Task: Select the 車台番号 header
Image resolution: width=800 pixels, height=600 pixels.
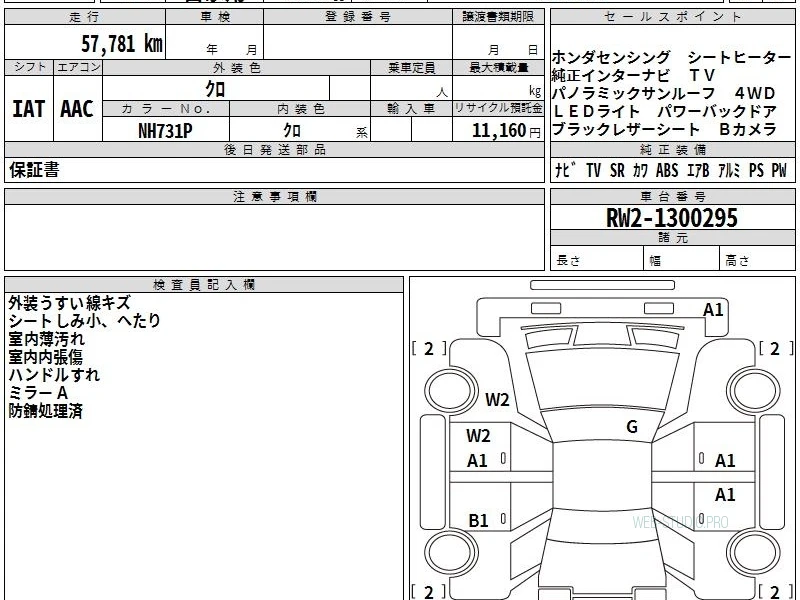Action: (x=672, y=196)
